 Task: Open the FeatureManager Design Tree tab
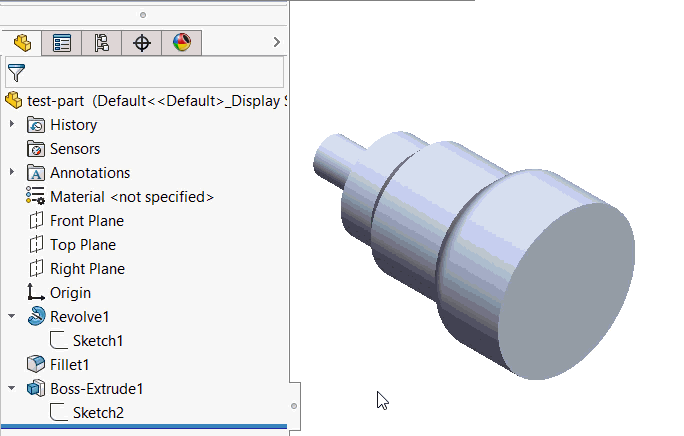(22, 43)
